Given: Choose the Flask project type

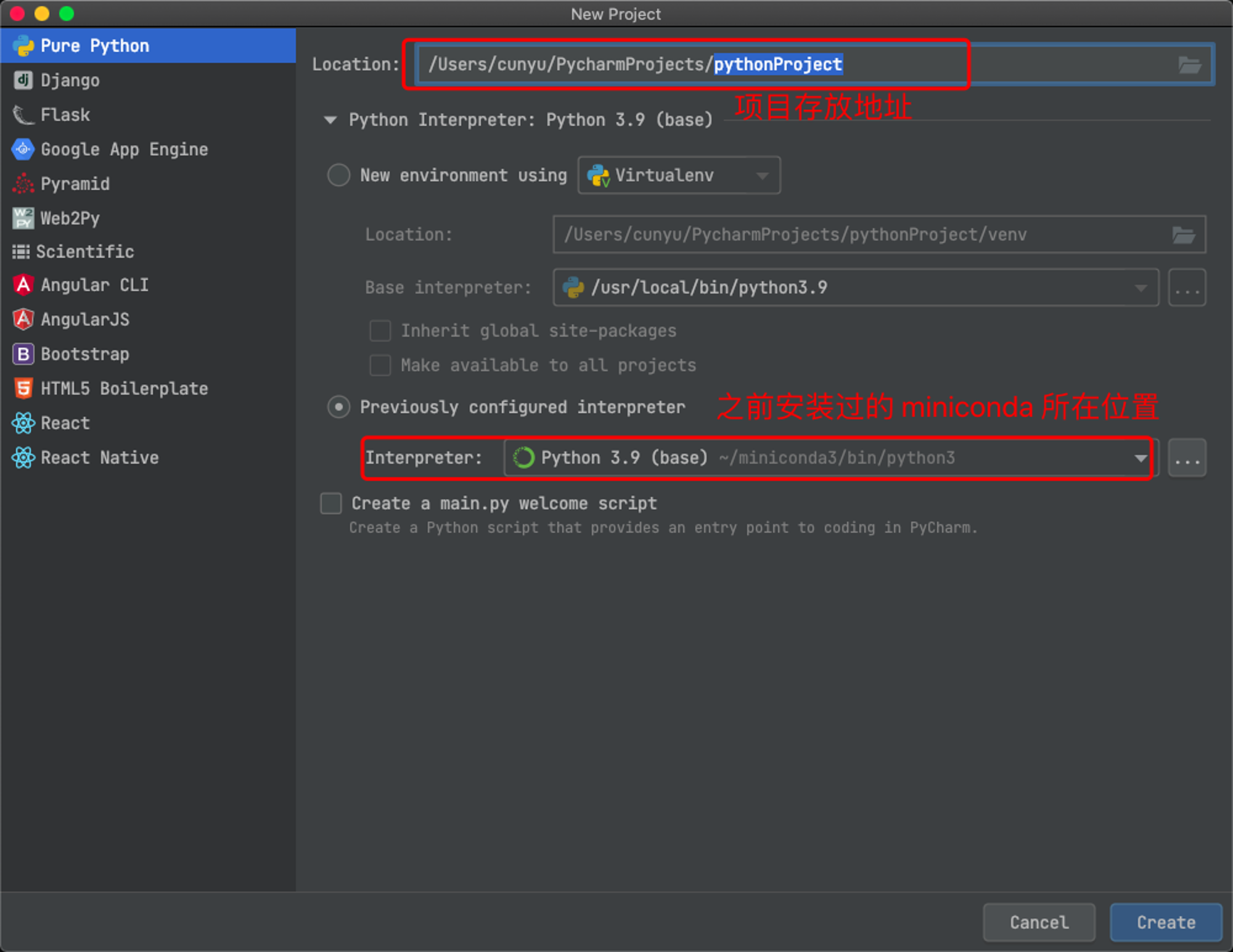Looking at the screenshot, I should [148, 115].
